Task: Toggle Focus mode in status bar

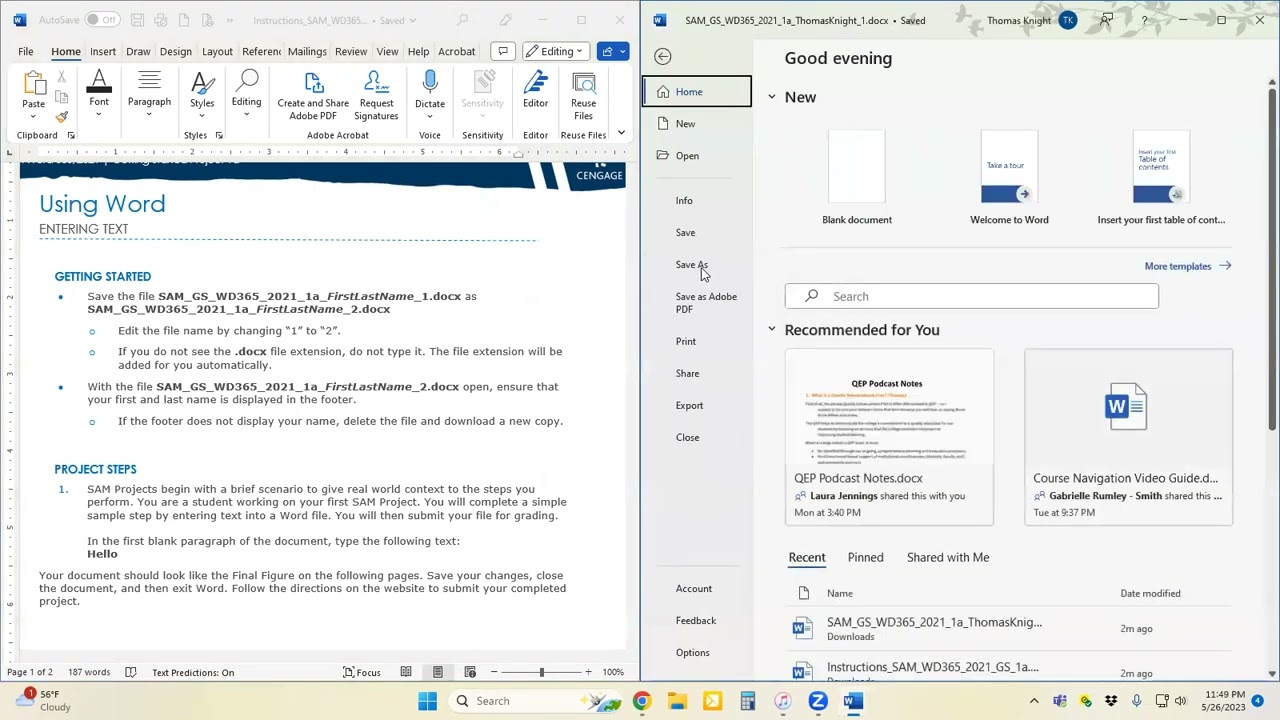Action: (362, 673)
